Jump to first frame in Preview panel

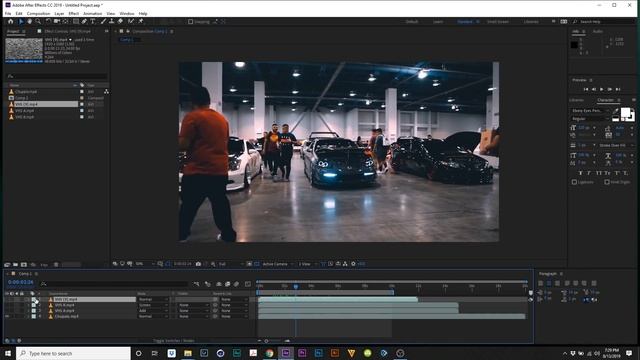click(x=586, y=89)
